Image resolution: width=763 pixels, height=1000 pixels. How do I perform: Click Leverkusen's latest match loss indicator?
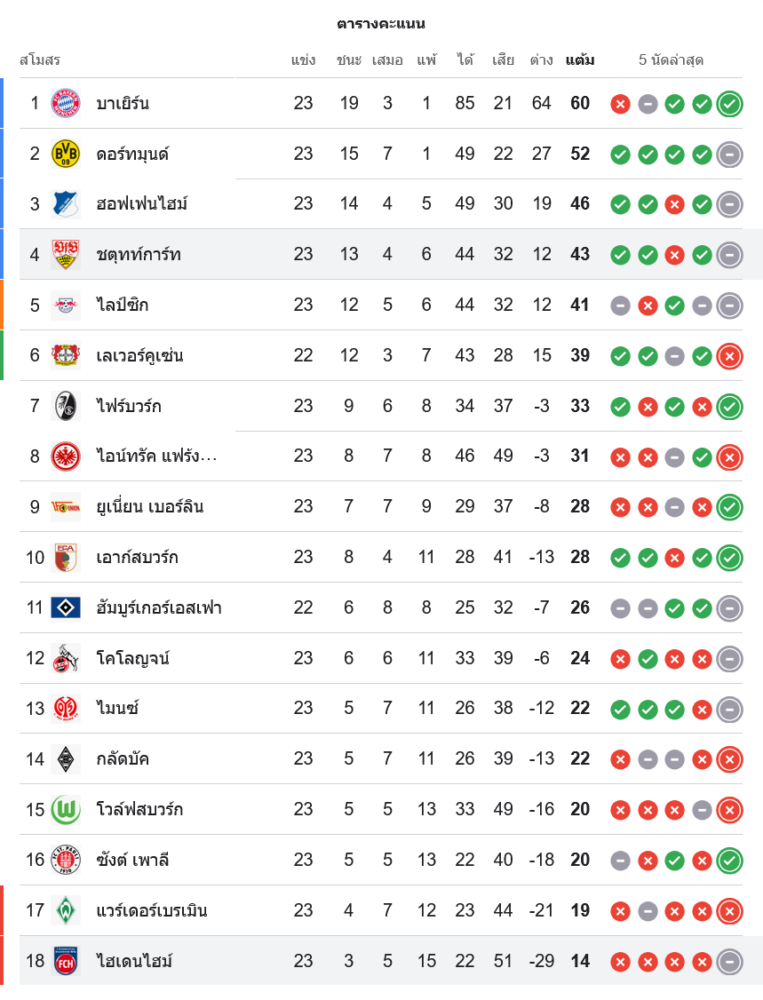coord(729,355)
